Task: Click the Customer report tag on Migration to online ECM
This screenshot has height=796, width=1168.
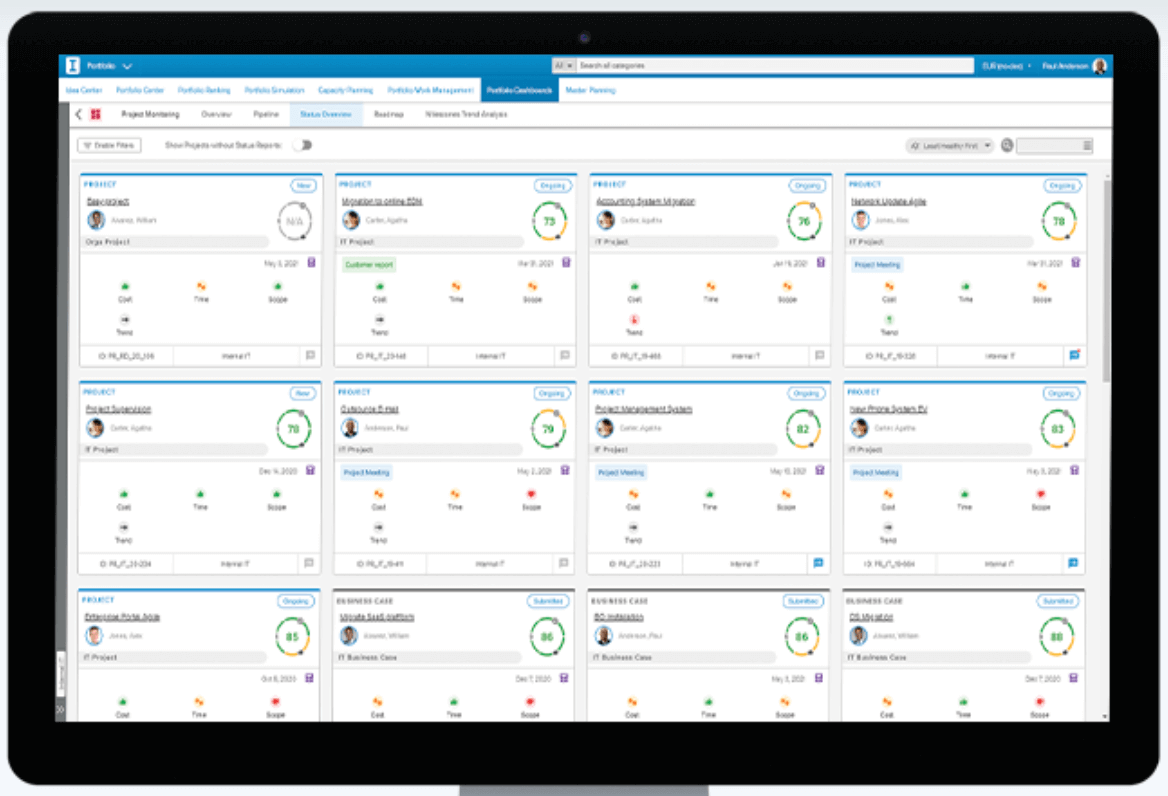Action: pos(369,263)
